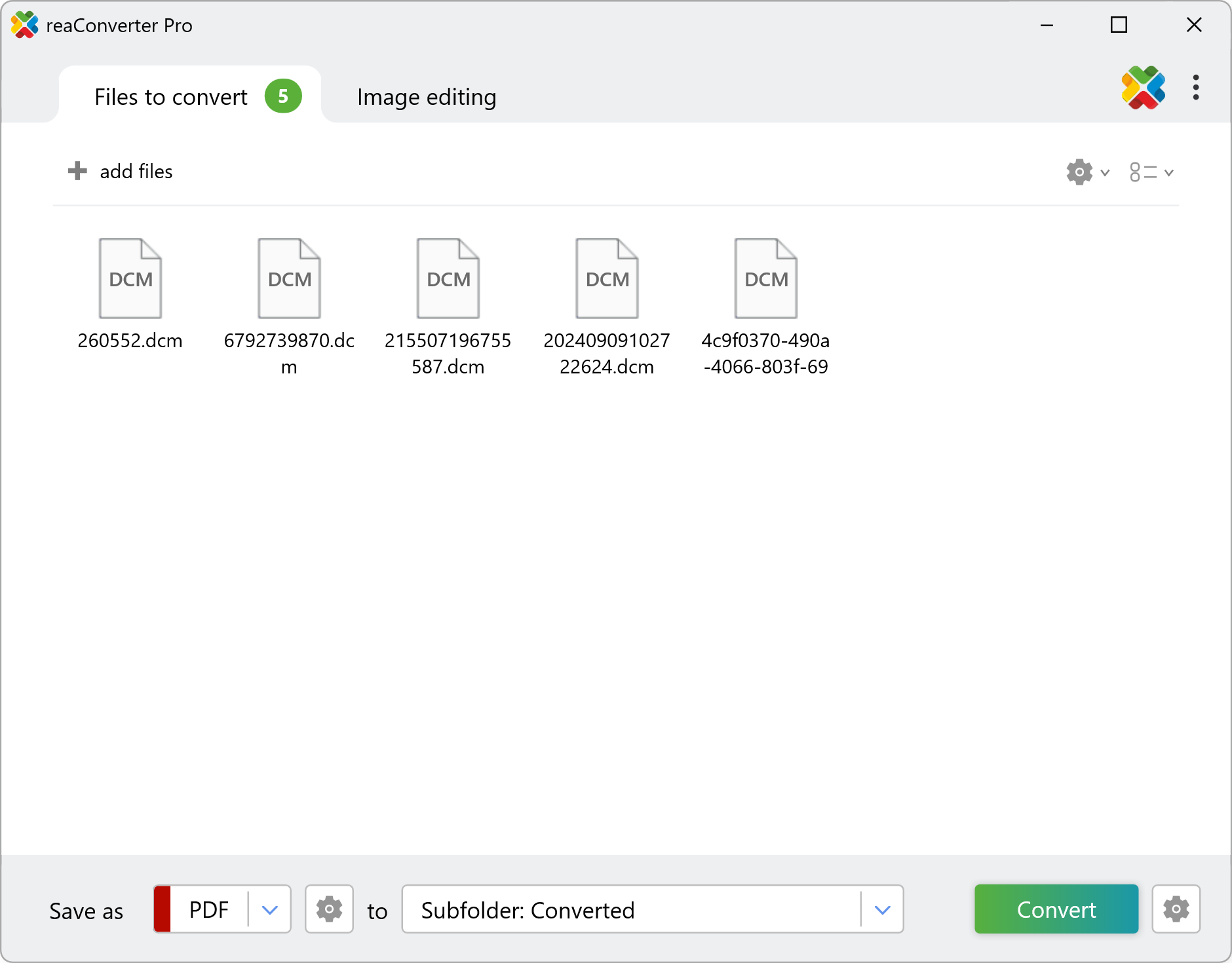Image resolution: width=1232 pixels, height=963 pixels.
Task: Open the PDF format dropdown
Action: (x=269, y=909)
